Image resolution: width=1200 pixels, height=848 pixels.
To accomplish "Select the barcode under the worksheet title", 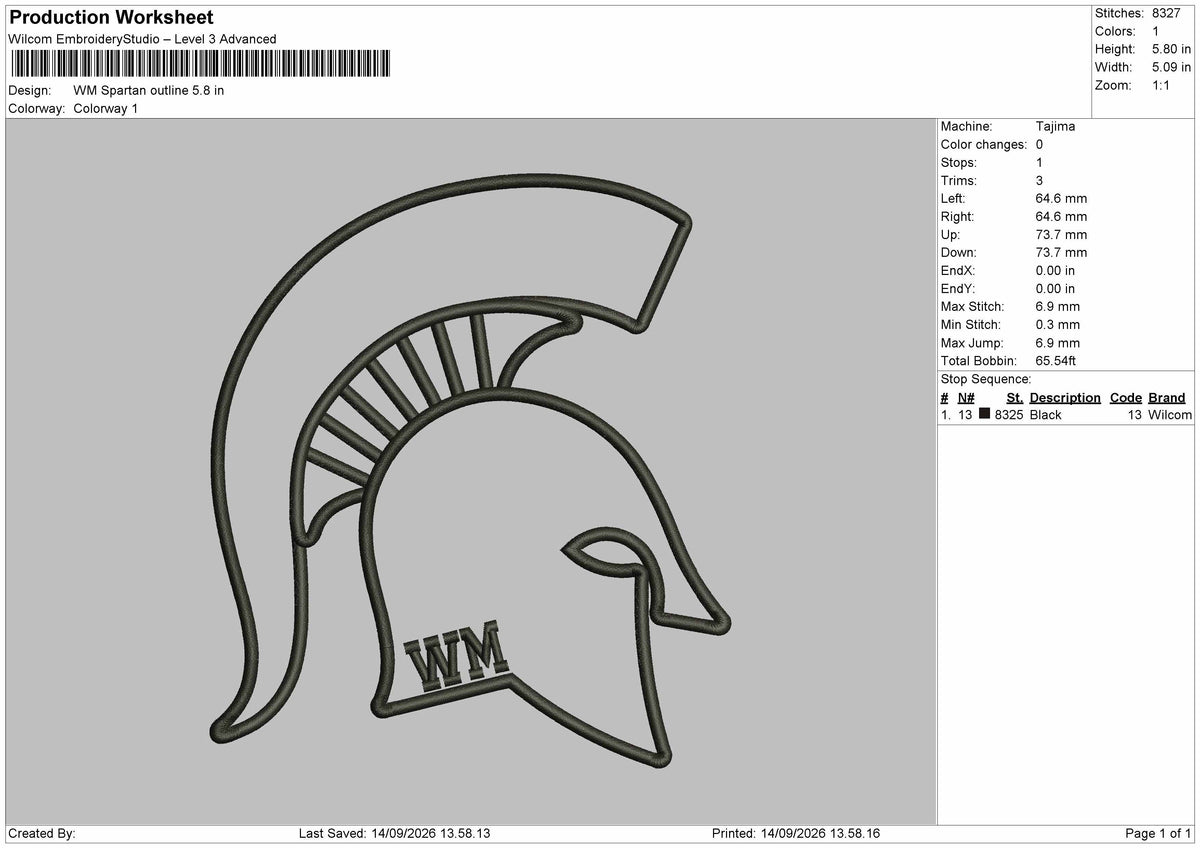I will click(x=200, y=64).
